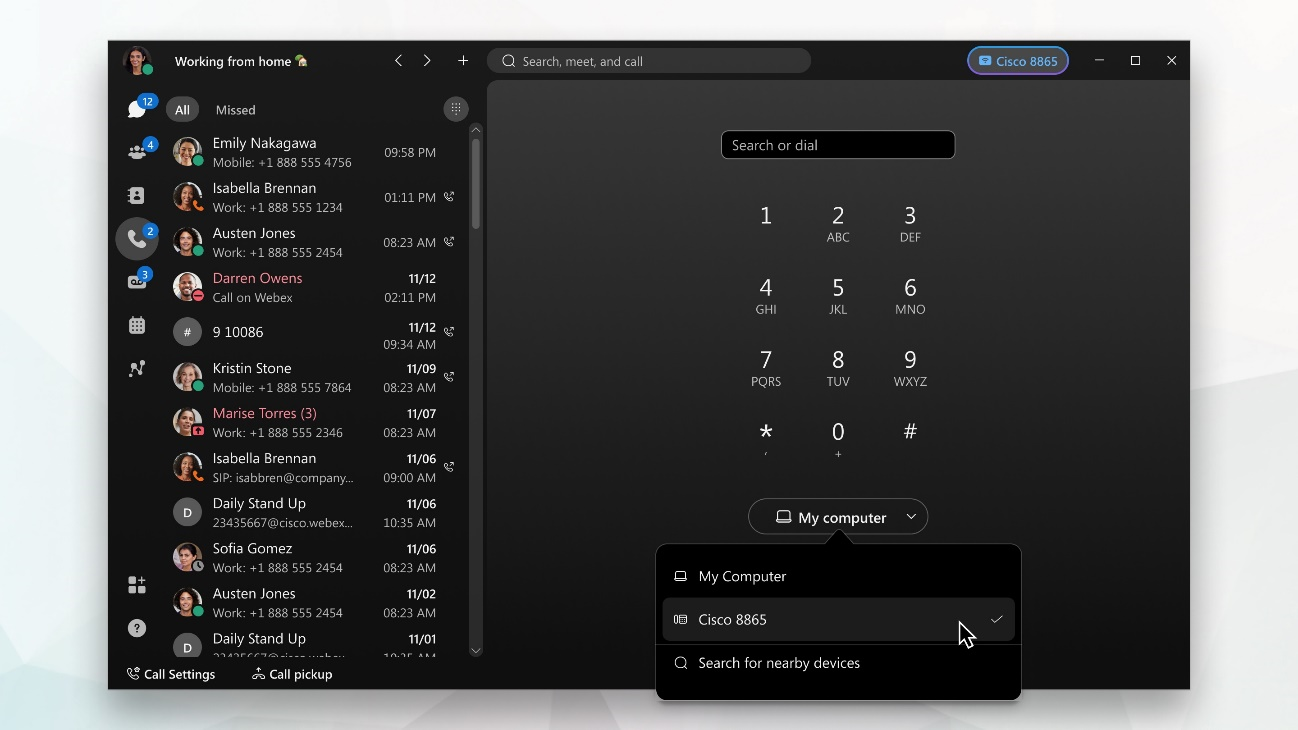1298x730 pixels.
Task: Select Search for nearby devices option
Action: pyautogui.click(x=838, y=663)
